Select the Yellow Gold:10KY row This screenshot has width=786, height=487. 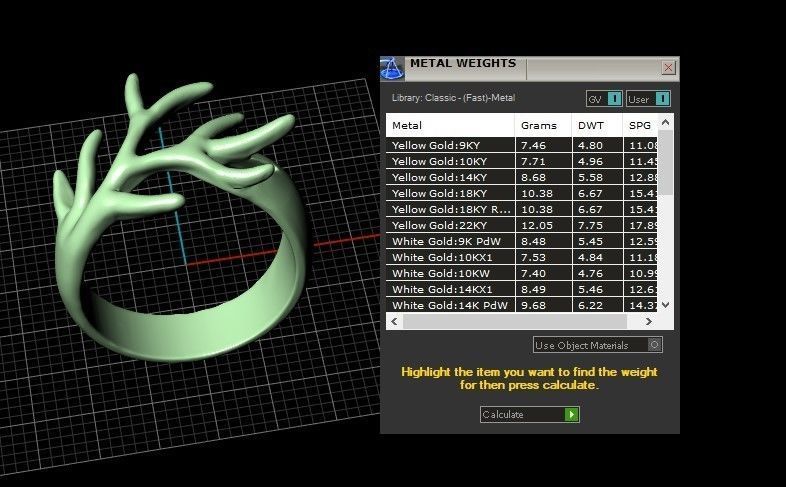pyautogui.click(x=521, y=161)
